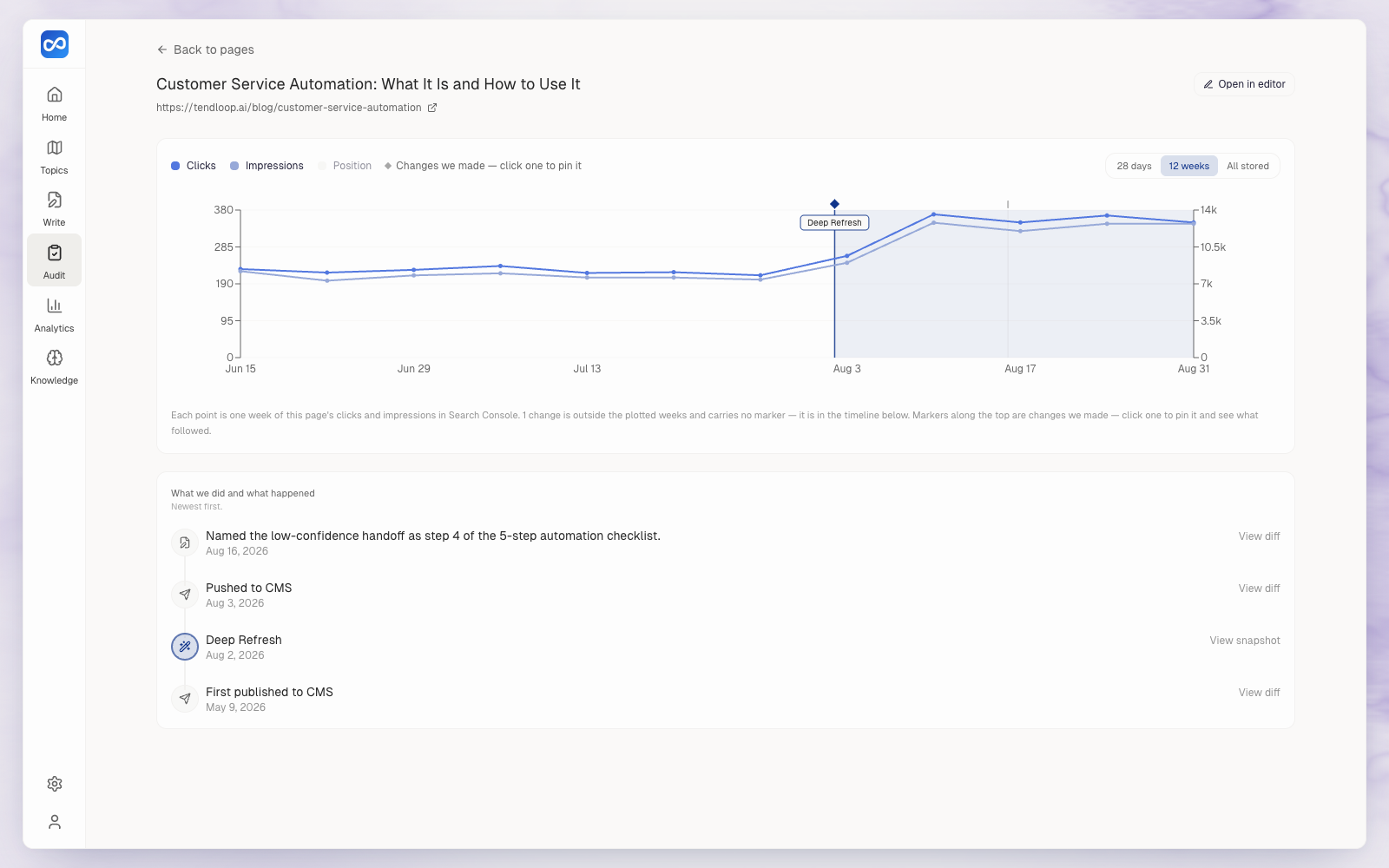
Task: Click the external link icon beside URL
Action: coord(432,108)
